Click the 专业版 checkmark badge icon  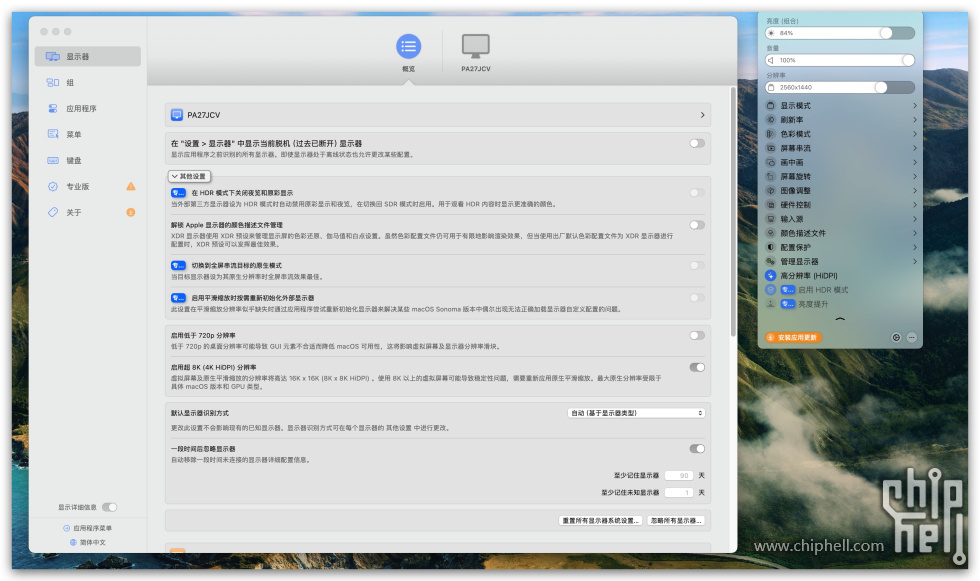click(53, 186)
